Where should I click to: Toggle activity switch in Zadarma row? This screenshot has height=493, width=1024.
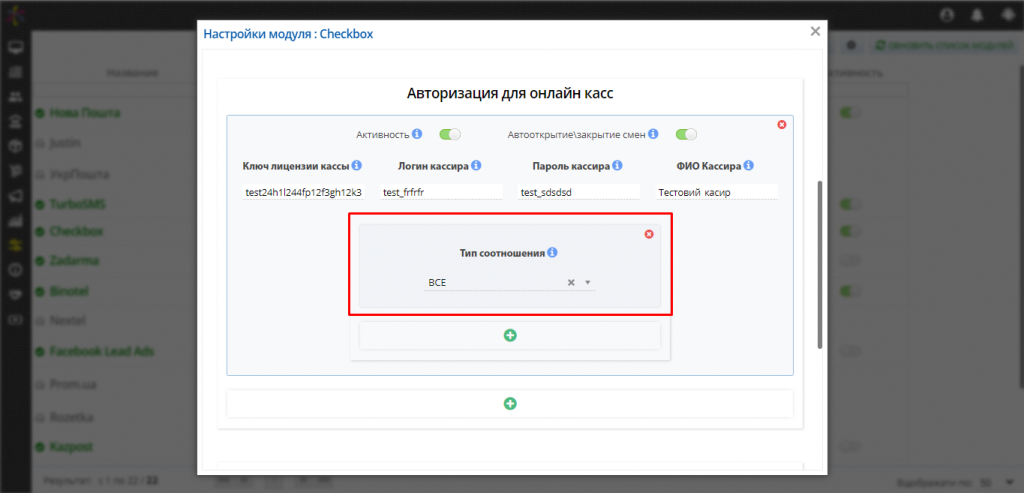pos(850,261)
